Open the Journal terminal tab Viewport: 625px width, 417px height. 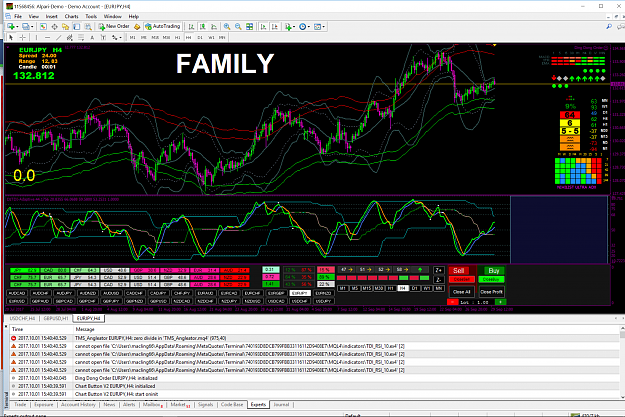pos(281,405)
